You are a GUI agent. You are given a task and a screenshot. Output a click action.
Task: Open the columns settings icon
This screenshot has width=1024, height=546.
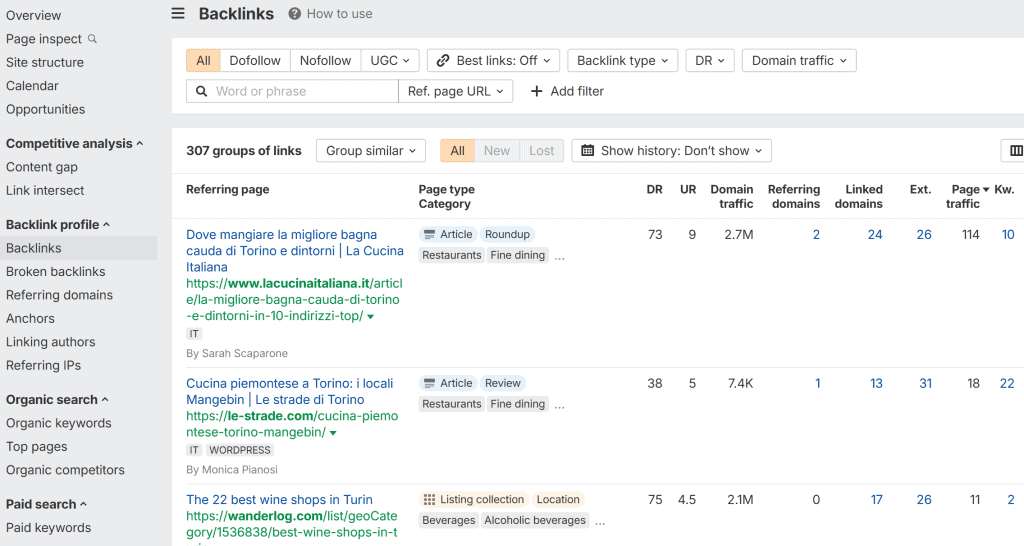[1016, 151]
